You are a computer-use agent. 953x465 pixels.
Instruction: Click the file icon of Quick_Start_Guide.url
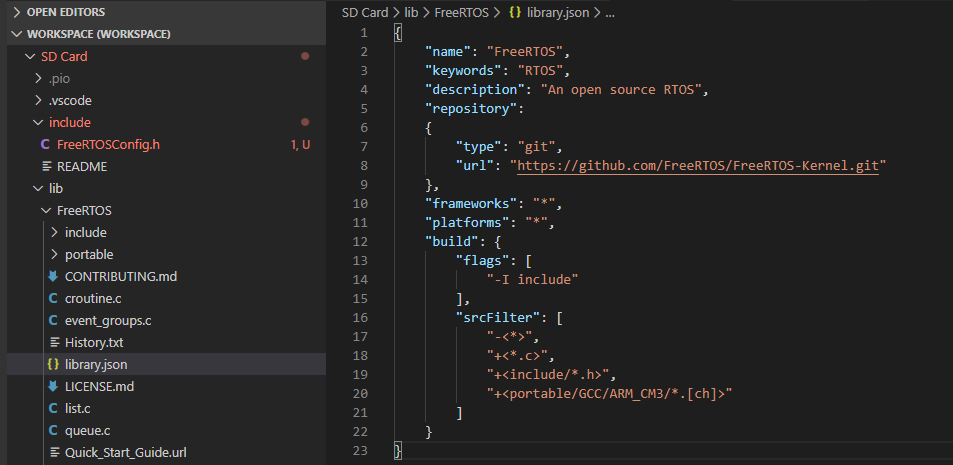click(55, 452)
